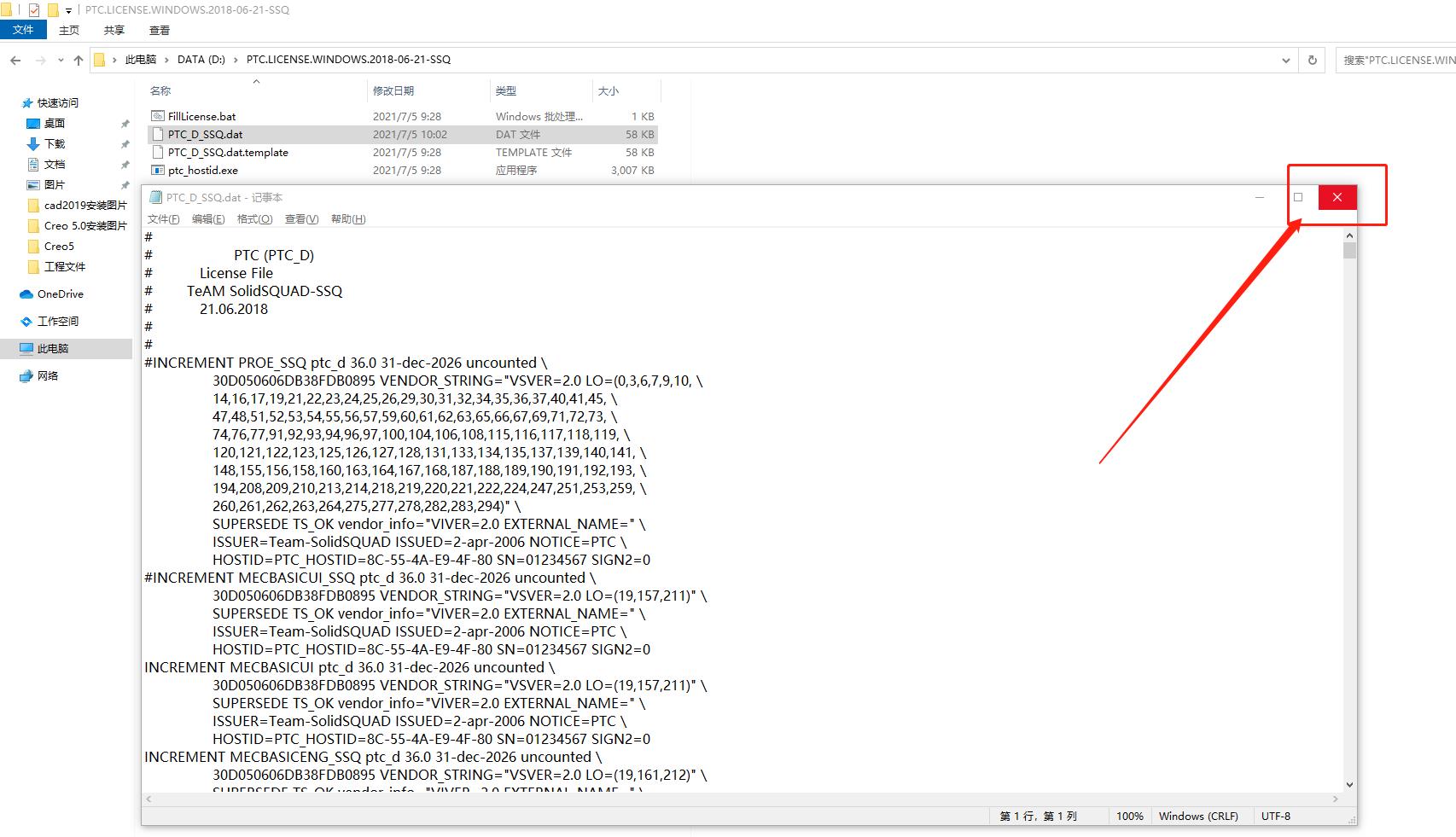
Task: Click the UTF-8 encoding status bar entry
Action: (x=1276, y=817)
